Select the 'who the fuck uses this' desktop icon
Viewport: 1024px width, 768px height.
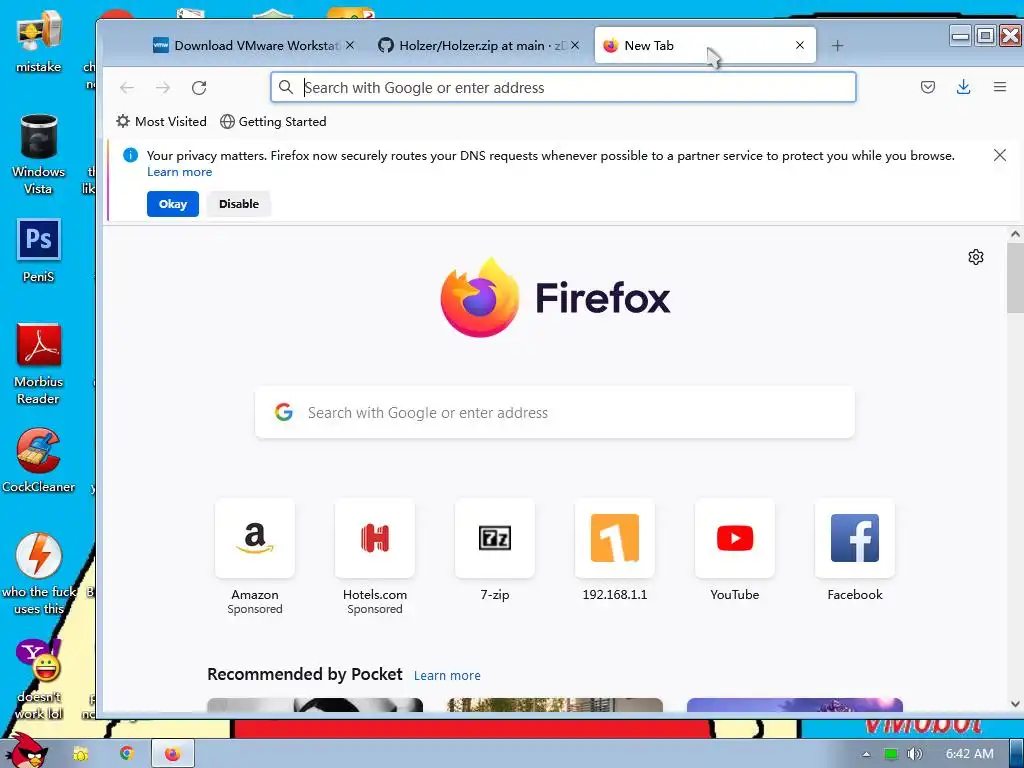click(39, 574)
